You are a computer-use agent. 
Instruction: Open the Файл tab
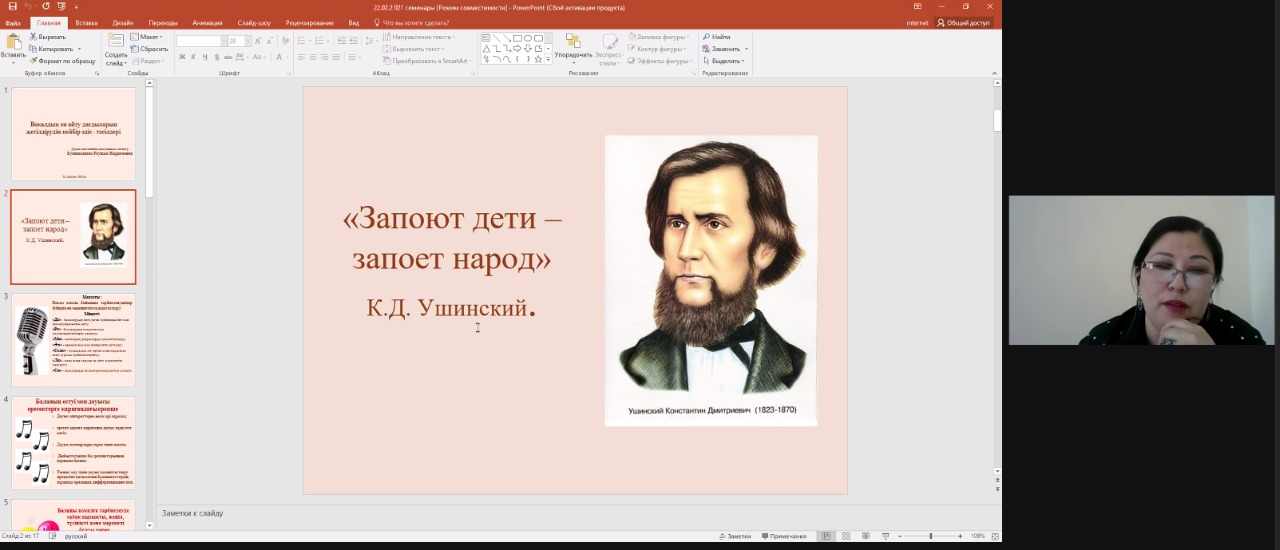(x=13, y=22)
